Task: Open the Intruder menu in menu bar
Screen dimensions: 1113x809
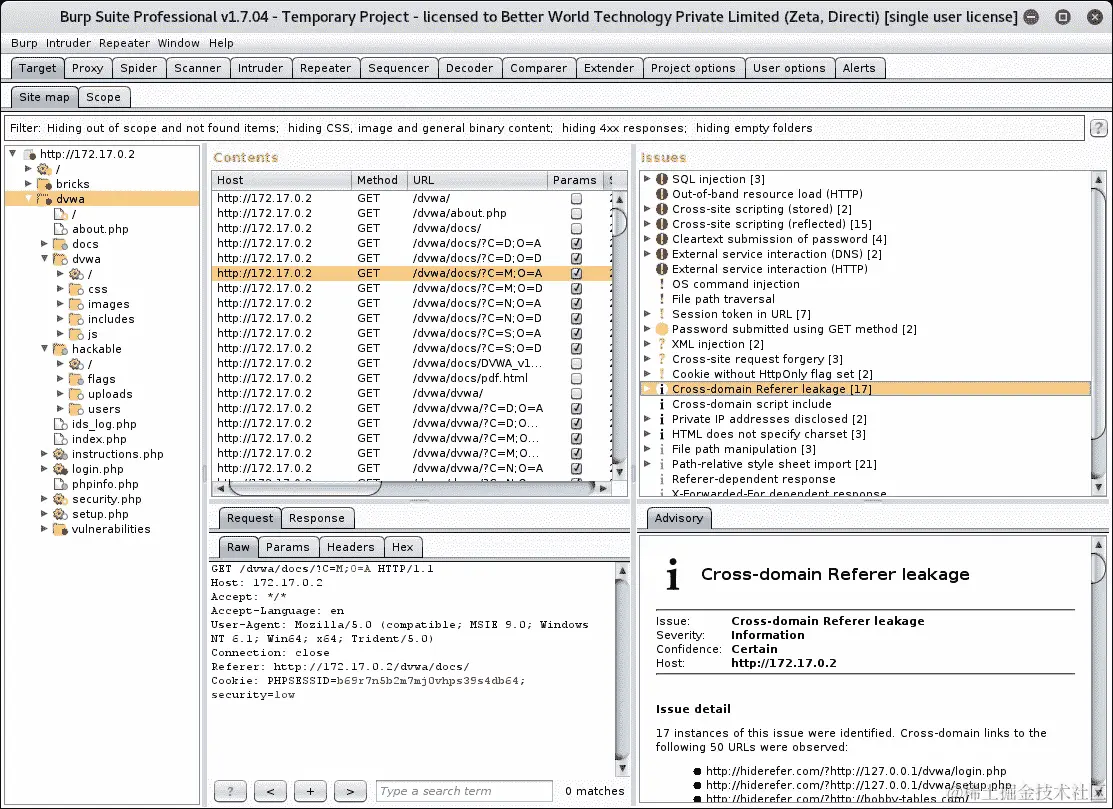Action: 68,43
